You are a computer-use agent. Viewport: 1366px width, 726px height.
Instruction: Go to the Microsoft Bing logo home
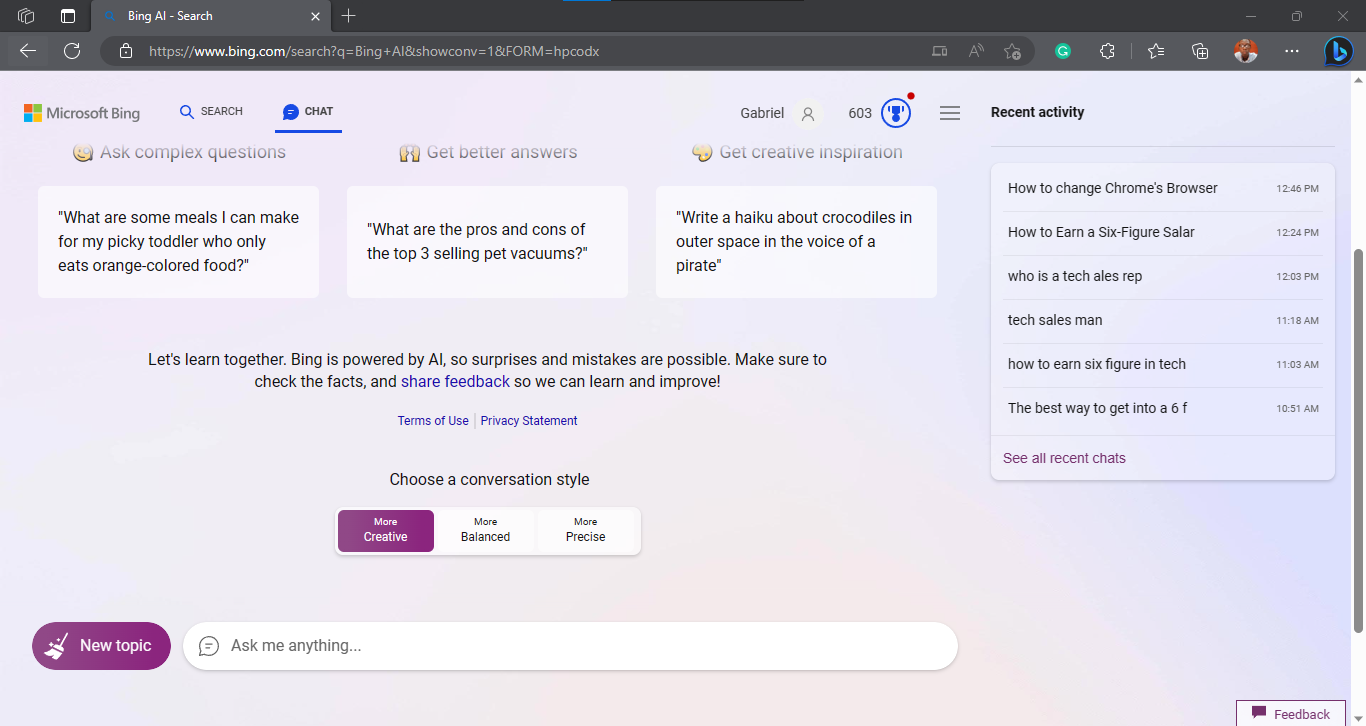tap(82, 113)
